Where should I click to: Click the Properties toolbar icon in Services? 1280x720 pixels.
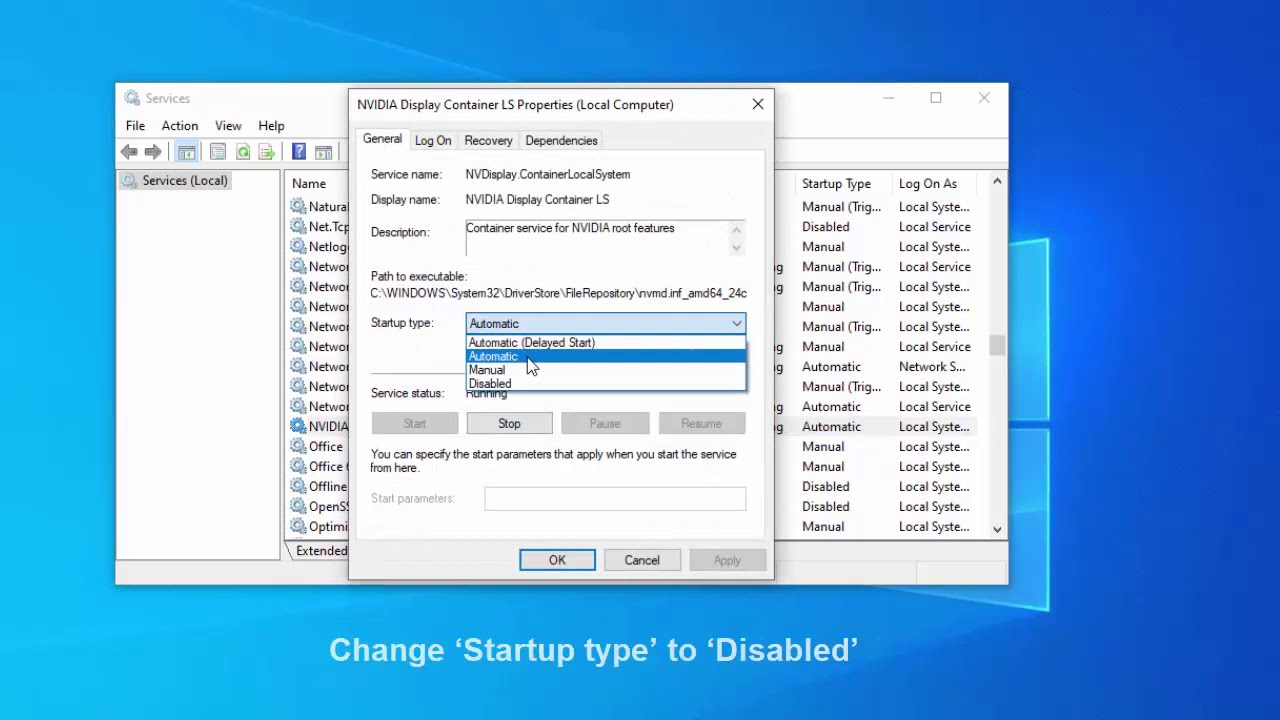point(218,152)
